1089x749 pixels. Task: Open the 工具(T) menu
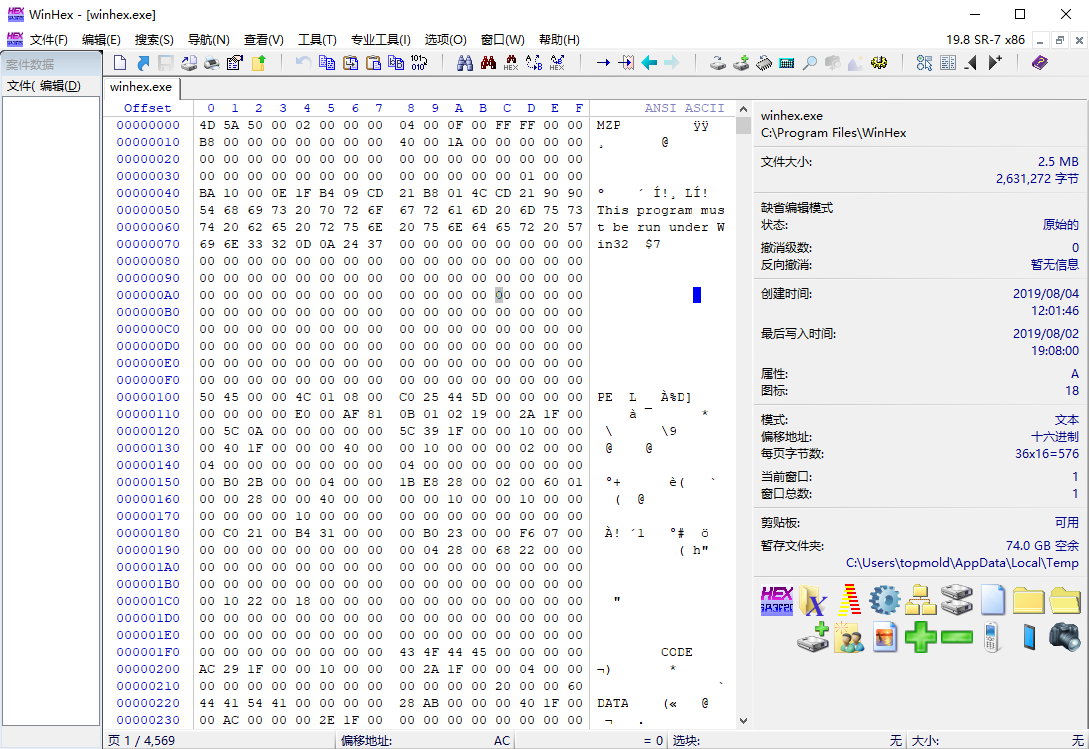(317, 40)
